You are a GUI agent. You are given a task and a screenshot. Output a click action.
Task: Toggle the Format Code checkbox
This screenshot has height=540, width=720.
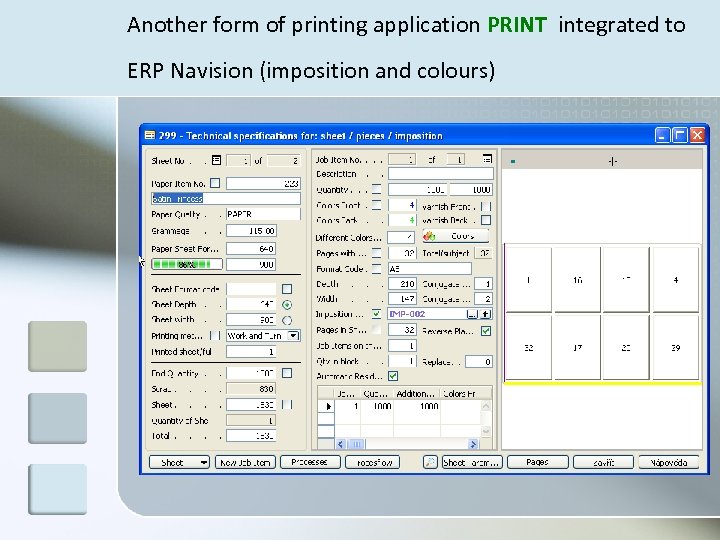(x=377, y=269)
